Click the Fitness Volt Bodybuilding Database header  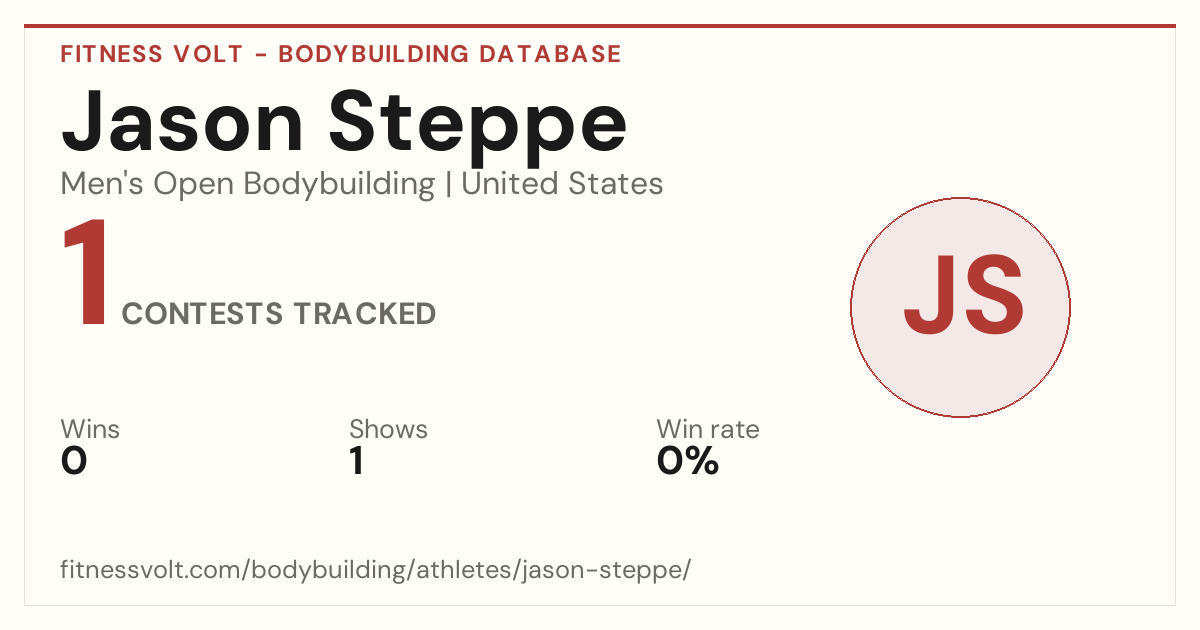[341, 54]
